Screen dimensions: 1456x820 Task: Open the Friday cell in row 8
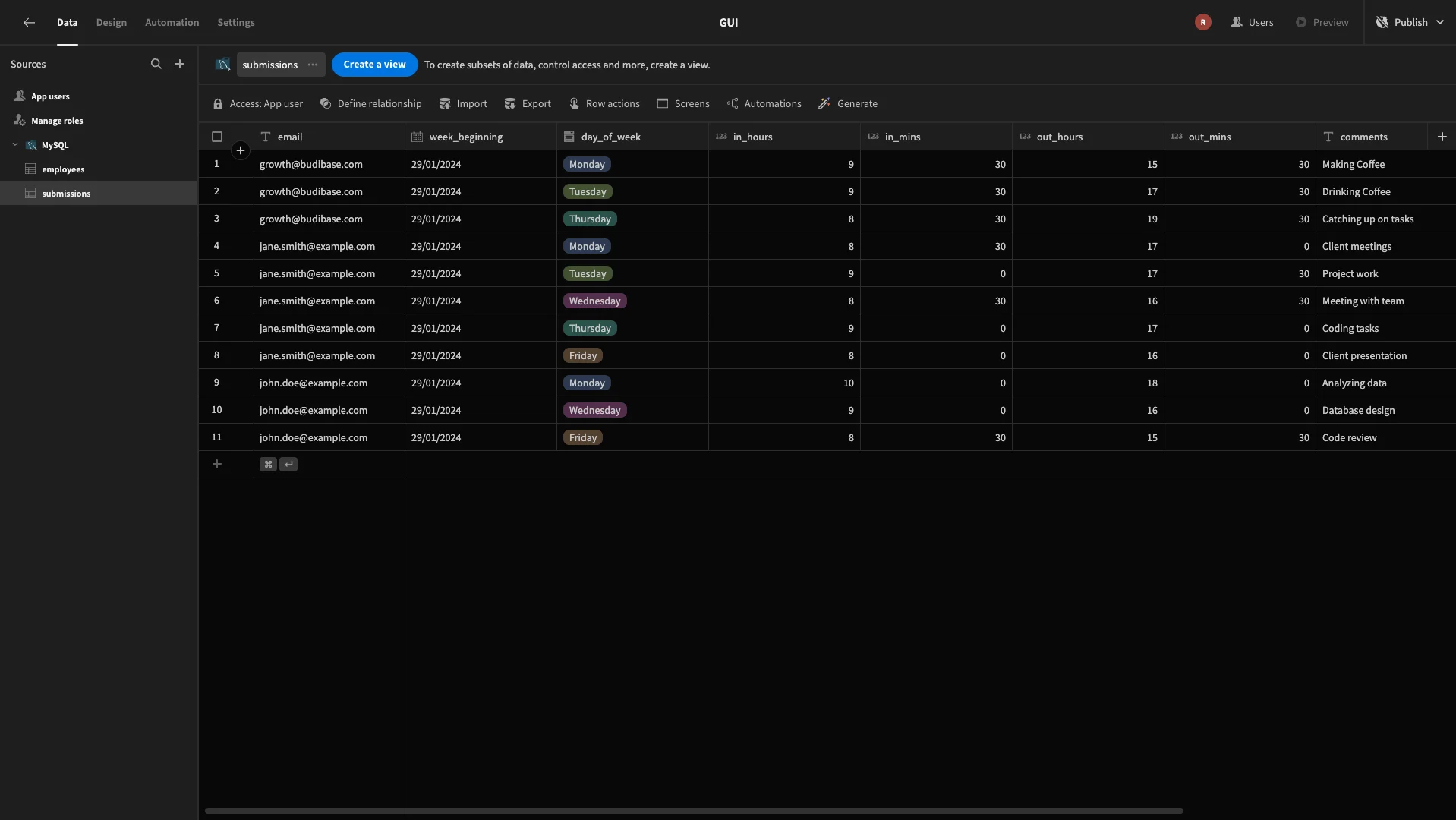coord(632,355)
